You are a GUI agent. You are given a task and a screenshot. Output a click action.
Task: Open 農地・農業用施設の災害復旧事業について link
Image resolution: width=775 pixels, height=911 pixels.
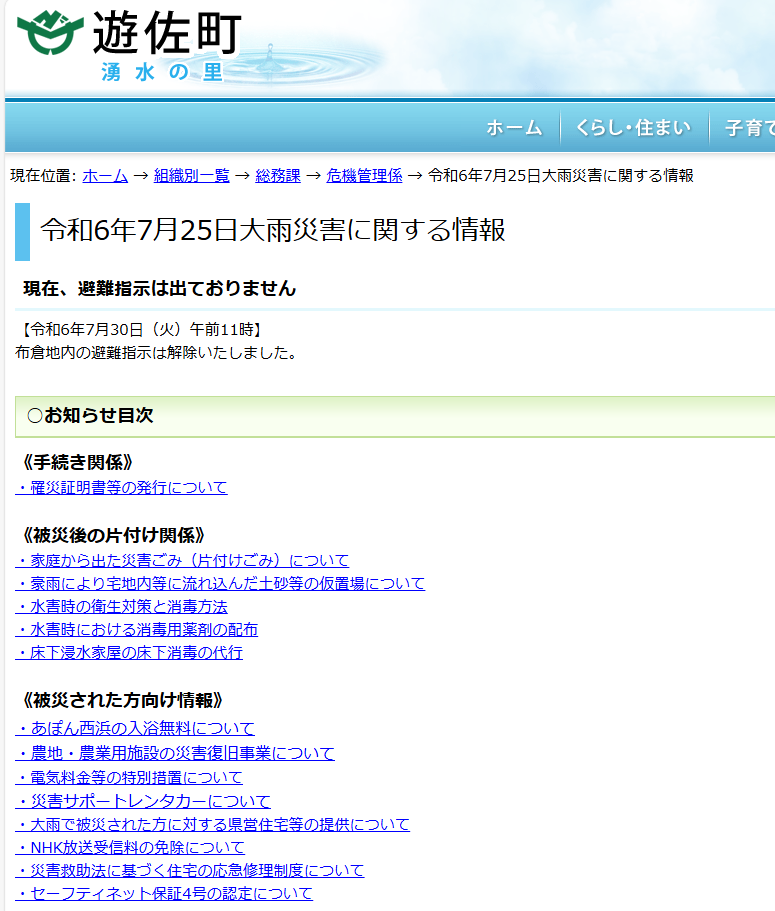pyautogui.click(x=175, y=754)
